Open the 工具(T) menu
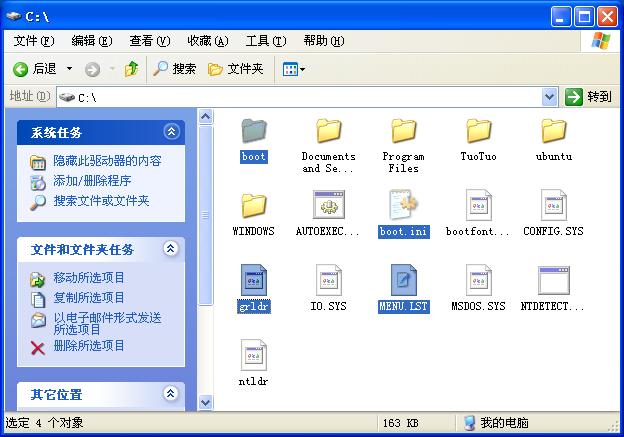The width and height of the screenshot is (624, 437). [266, 41]
